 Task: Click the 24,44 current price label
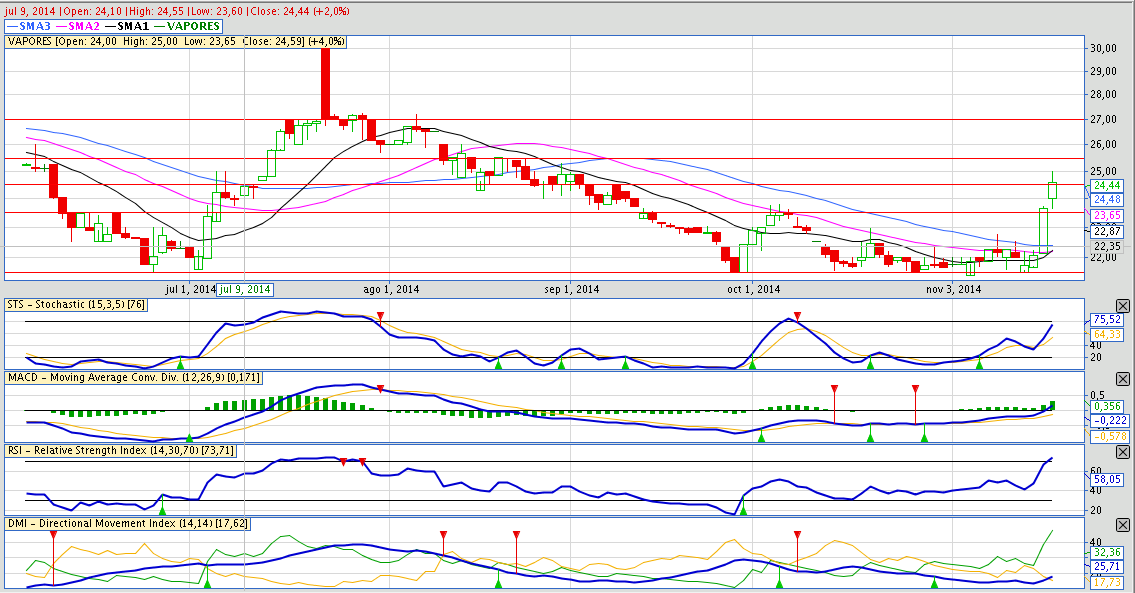pyautogui.click(x=1106, y=185)
